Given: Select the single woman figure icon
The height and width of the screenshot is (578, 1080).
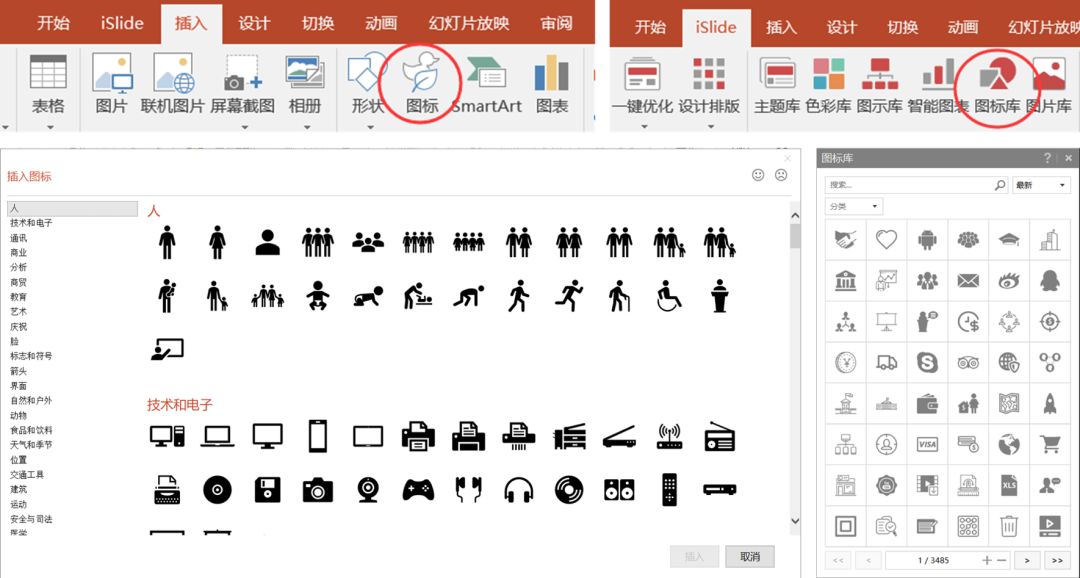Looking at the screenshot, I should pyautogui.click(x=218, y=242).
